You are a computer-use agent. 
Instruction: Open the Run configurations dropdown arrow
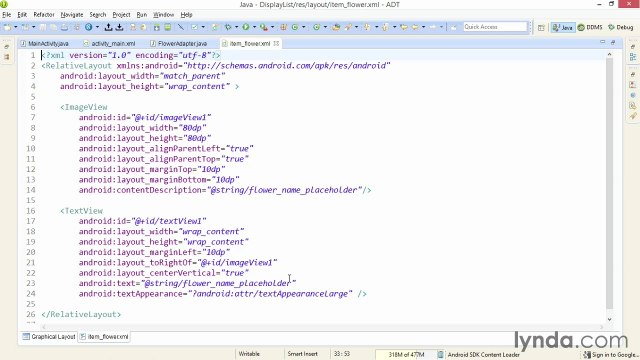(254, 27)
